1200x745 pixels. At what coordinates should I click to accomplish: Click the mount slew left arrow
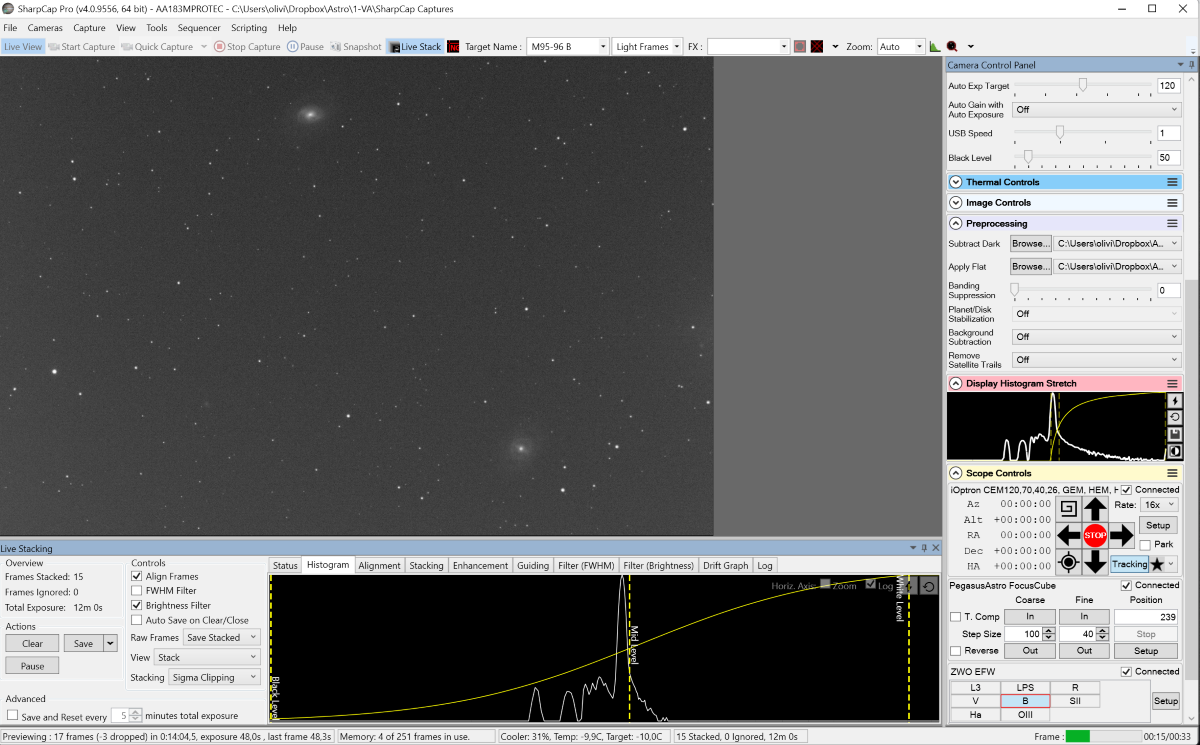coord(1069,535)
